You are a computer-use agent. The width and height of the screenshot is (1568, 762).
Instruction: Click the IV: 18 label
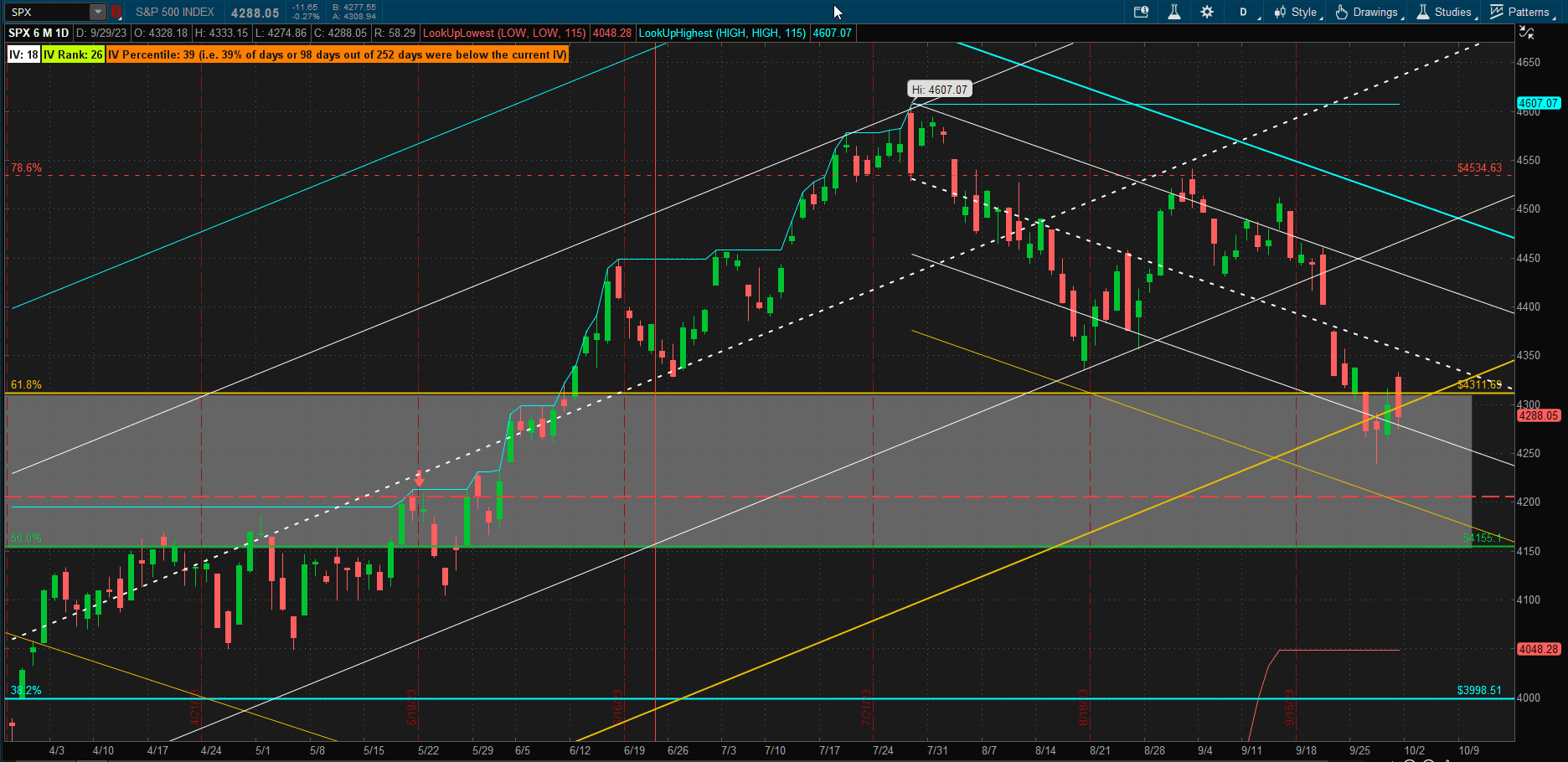tap(23, 54)
